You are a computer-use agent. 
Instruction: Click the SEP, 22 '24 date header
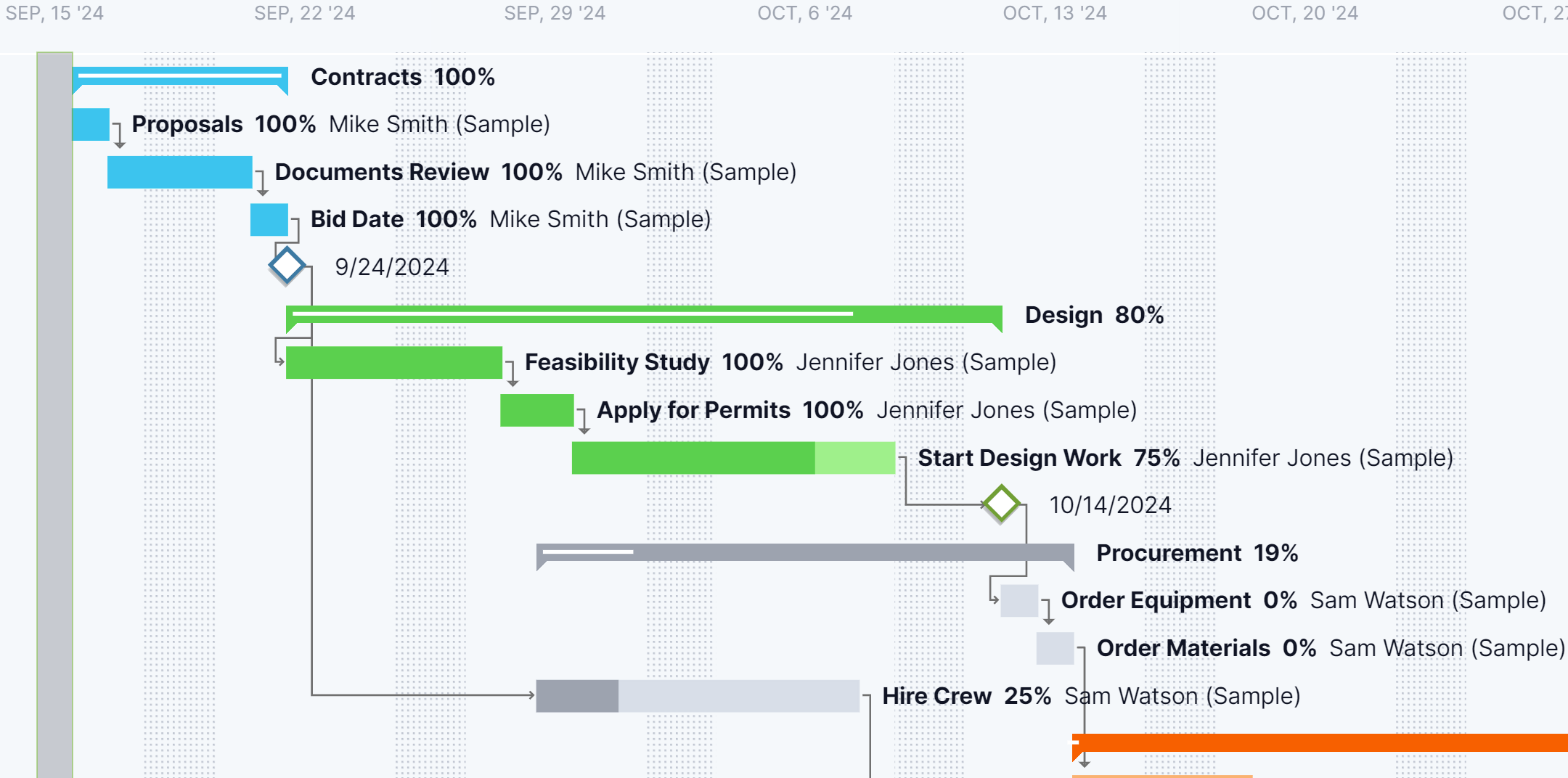[x=304, y=13]
